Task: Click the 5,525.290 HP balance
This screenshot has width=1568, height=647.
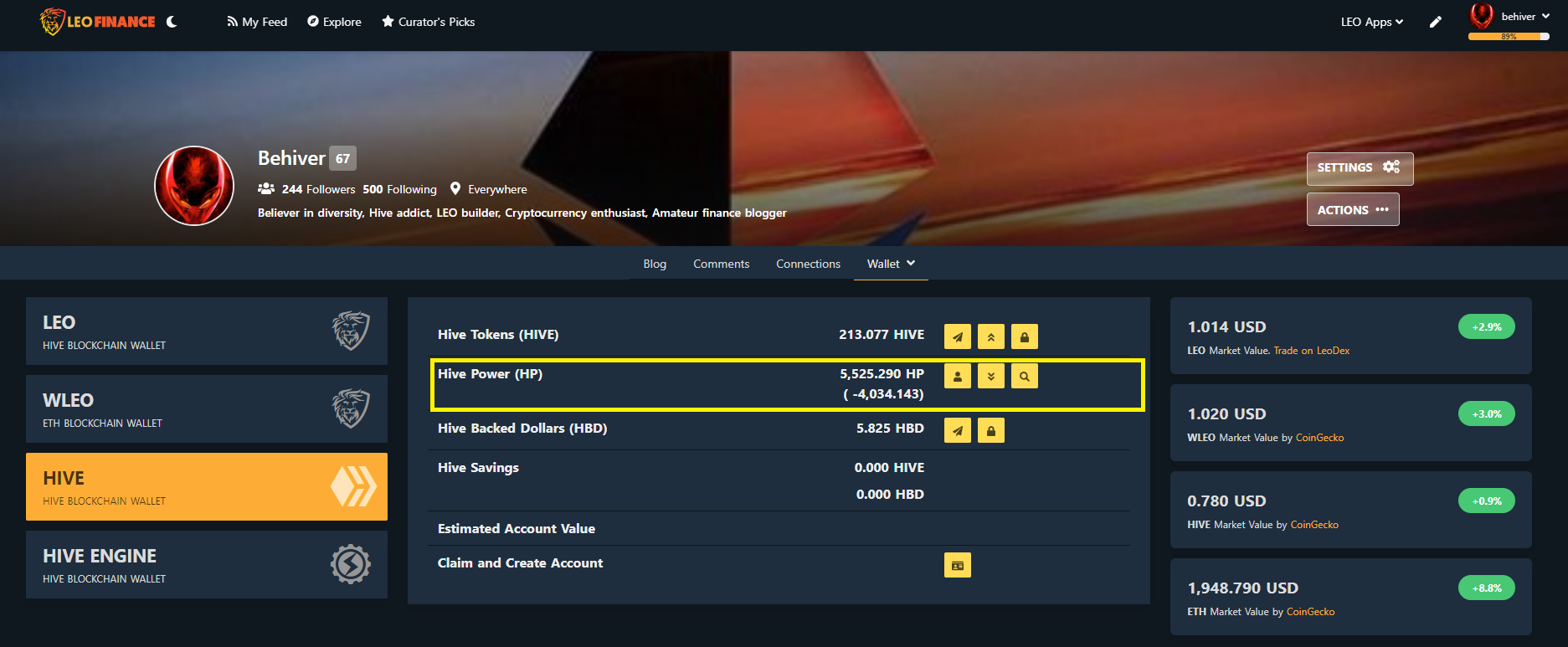Action: click(882, 374)
